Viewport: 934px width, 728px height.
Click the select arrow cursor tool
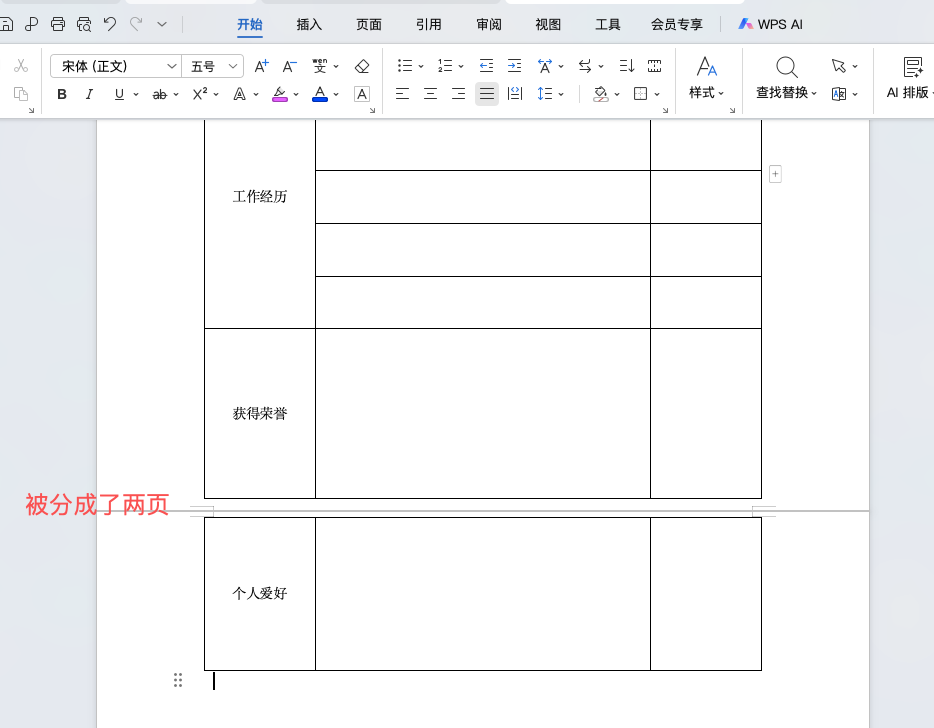pos(839,66)
